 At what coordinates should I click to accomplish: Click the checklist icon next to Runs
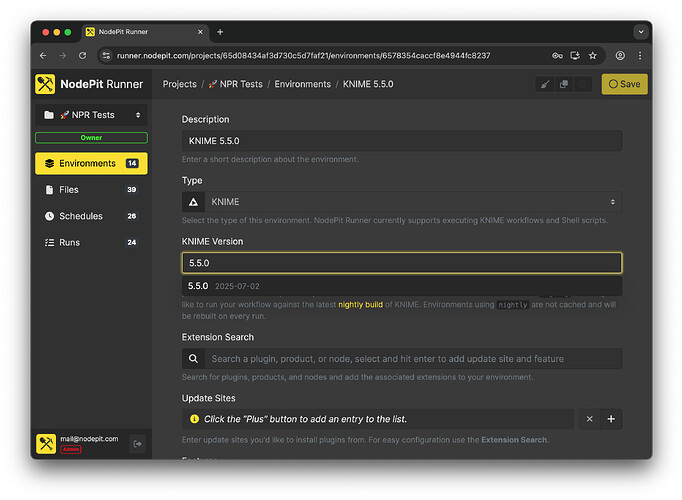[50, 243]
